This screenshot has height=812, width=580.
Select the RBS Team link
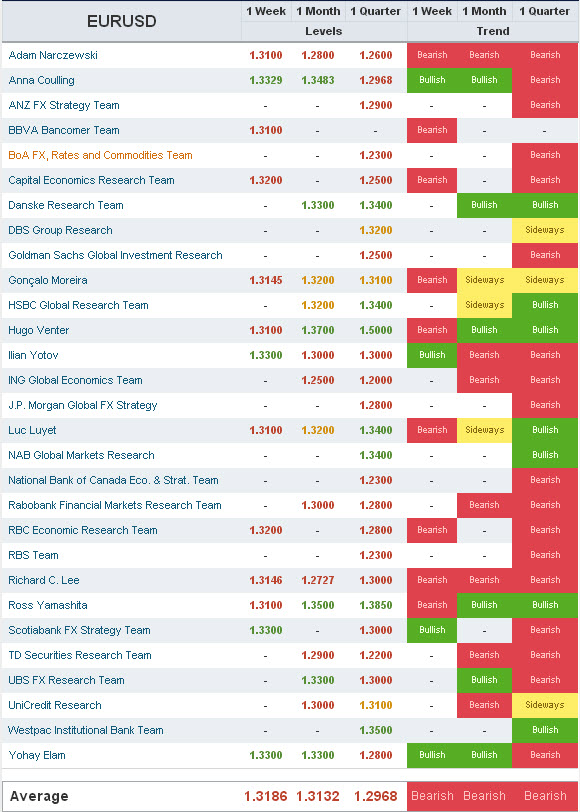click(x=33, y=555)
